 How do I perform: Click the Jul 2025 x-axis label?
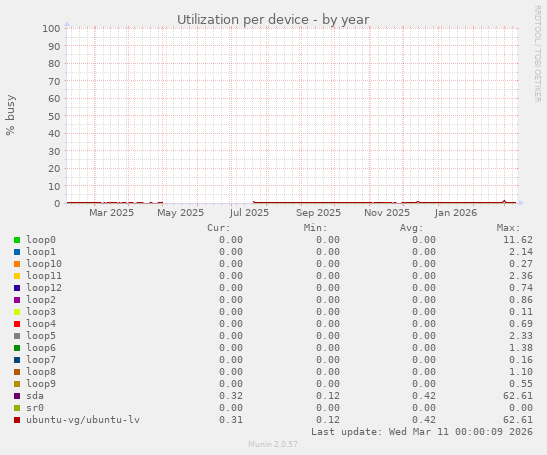pos(249,213)
